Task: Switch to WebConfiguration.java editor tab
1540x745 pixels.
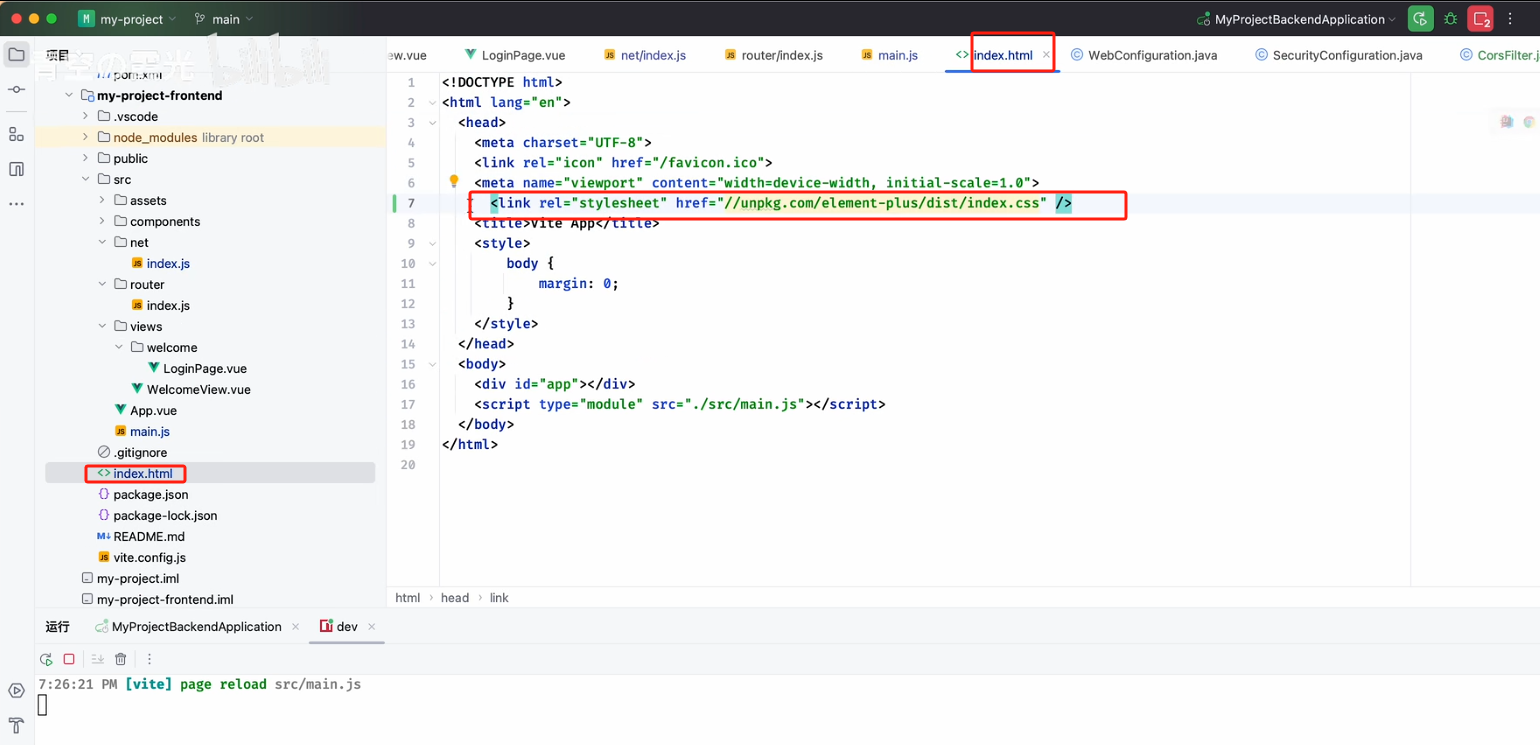Action: coord(1144,55)
